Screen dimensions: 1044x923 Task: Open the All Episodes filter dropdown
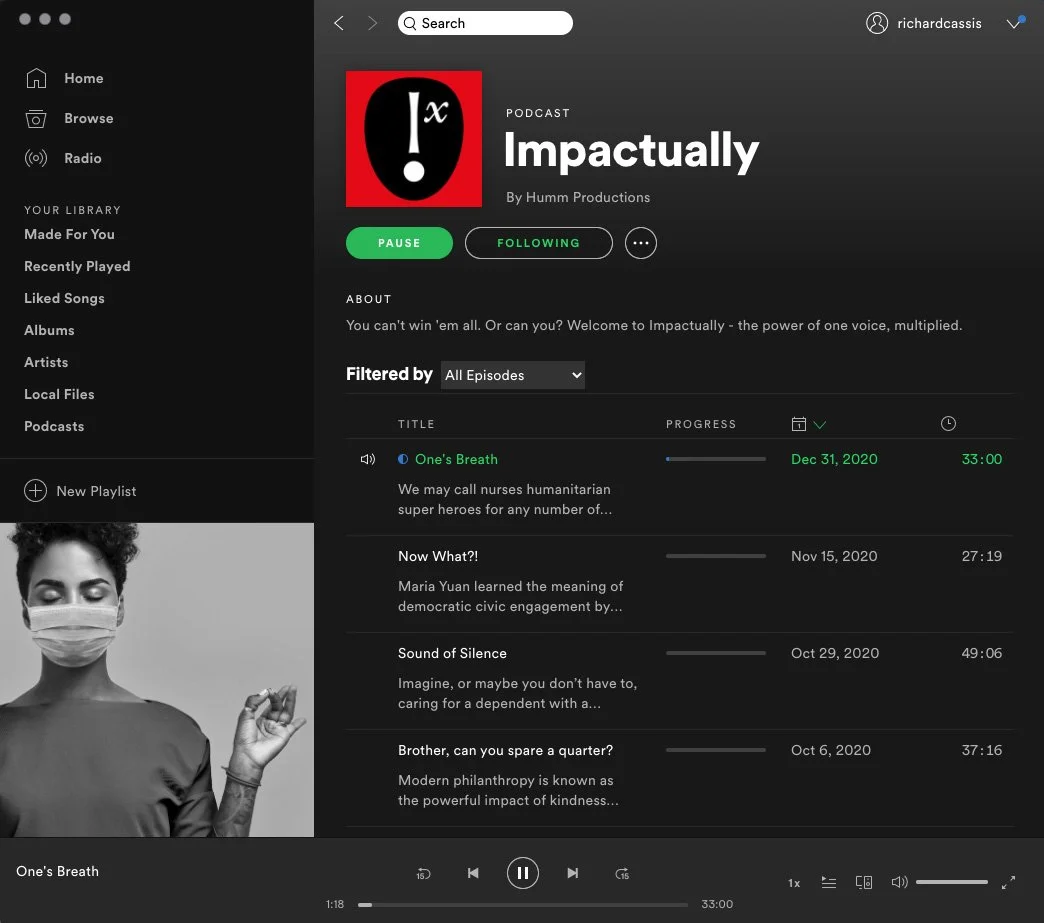[x=513, y=375]
